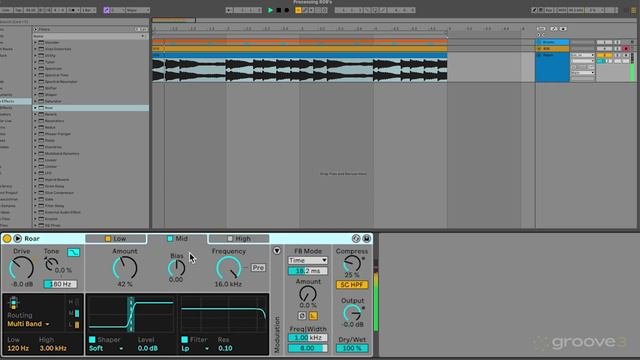Switch to the High band tab
This screenshot has width=640, height=360.
click(x=239, y=238)
